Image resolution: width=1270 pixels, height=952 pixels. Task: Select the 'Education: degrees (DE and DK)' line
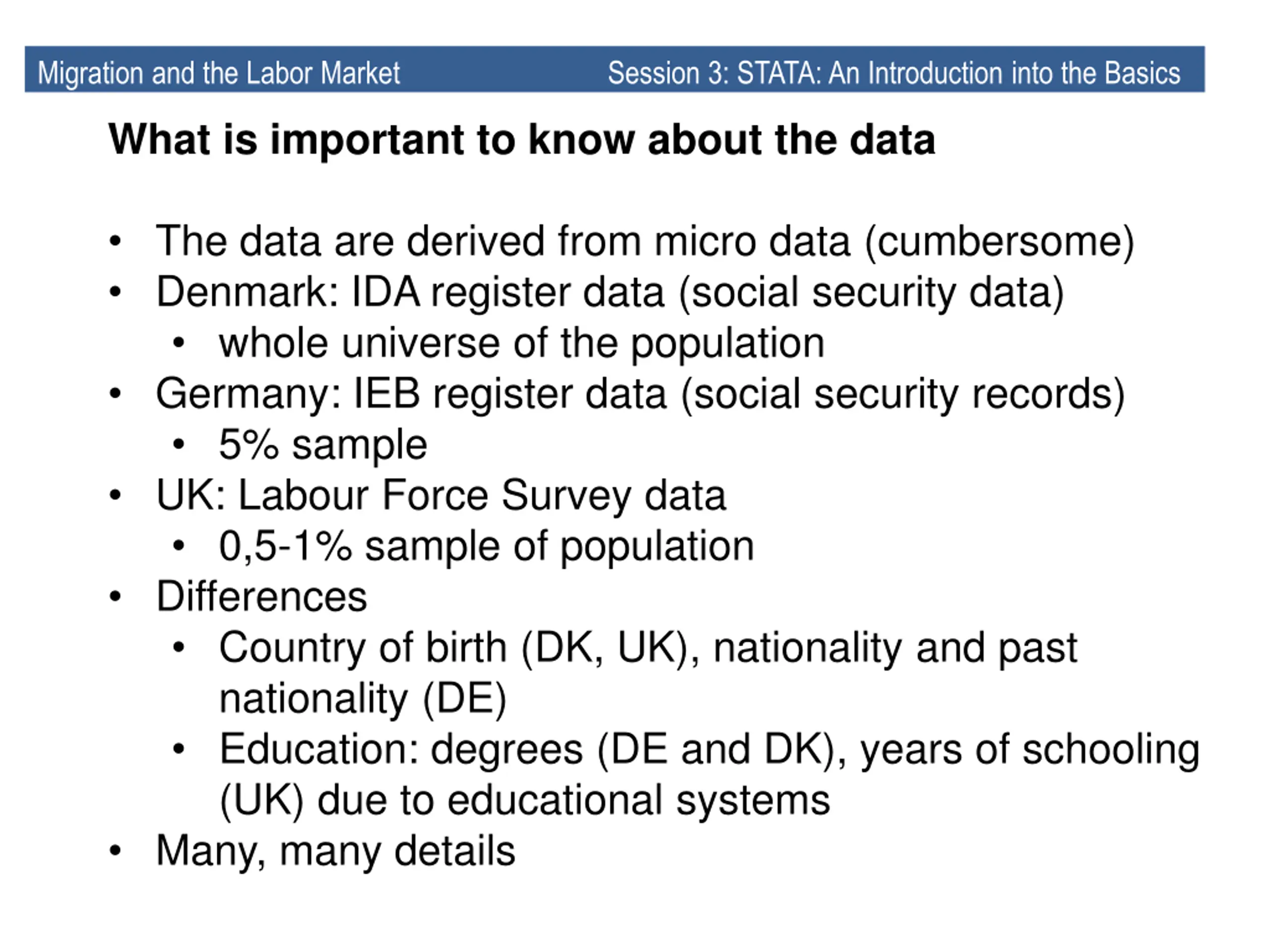pos(709,750)
